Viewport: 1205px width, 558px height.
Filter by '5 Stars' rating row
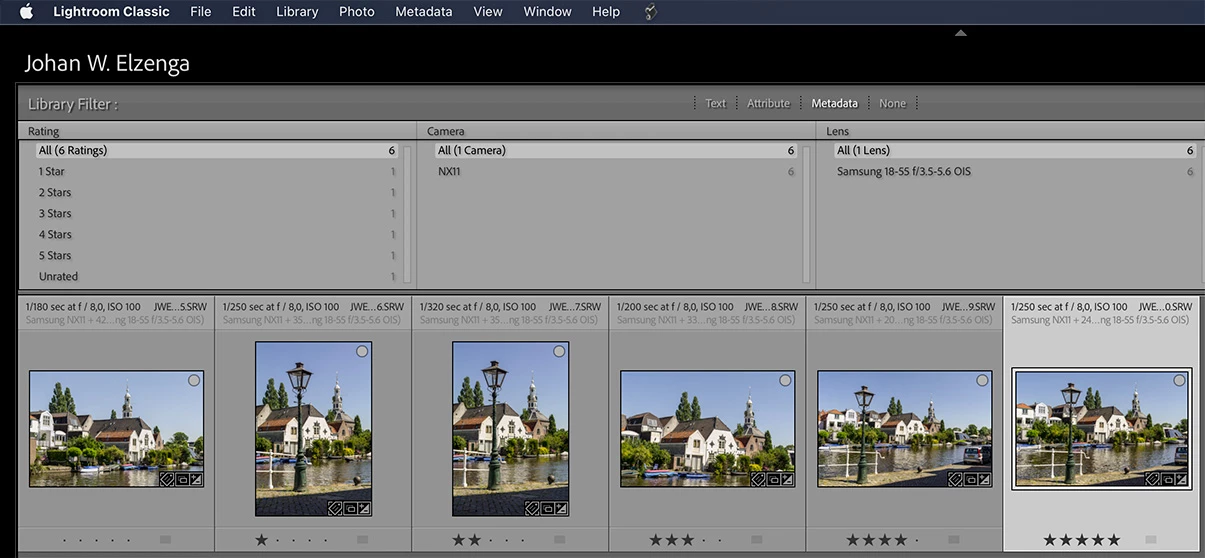click(217, 255)
